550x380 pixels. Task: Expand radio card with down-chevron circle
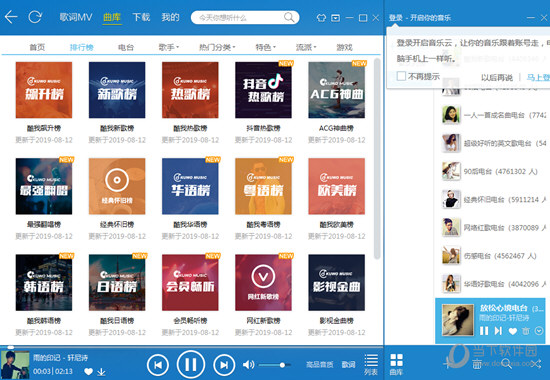539,331
